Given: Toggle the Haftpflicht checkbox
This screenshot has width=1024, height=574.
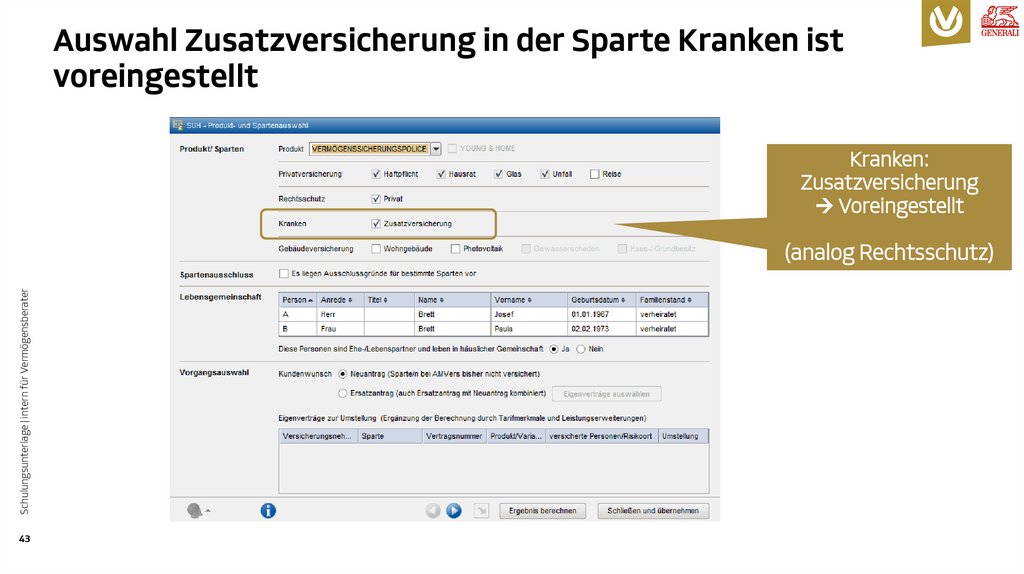Looking at the screenshot, I should 376,174.
